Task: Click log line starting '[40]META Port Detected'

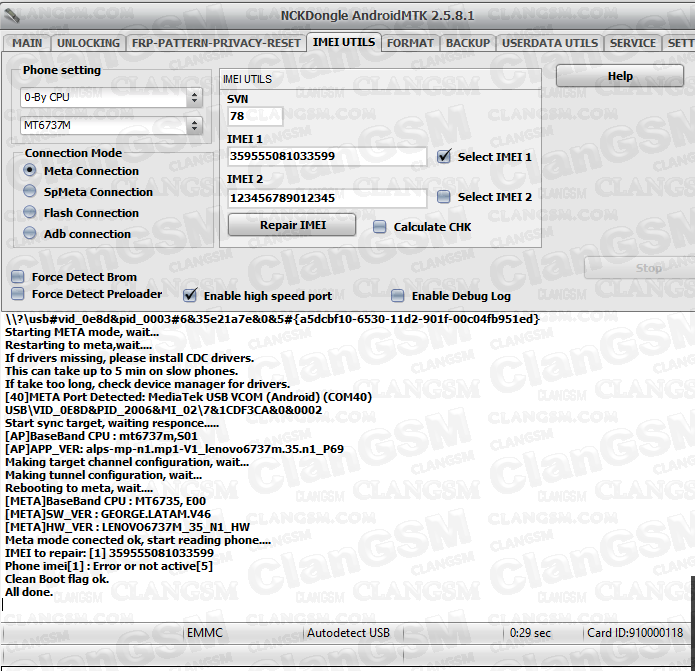Action: [188, 397]
